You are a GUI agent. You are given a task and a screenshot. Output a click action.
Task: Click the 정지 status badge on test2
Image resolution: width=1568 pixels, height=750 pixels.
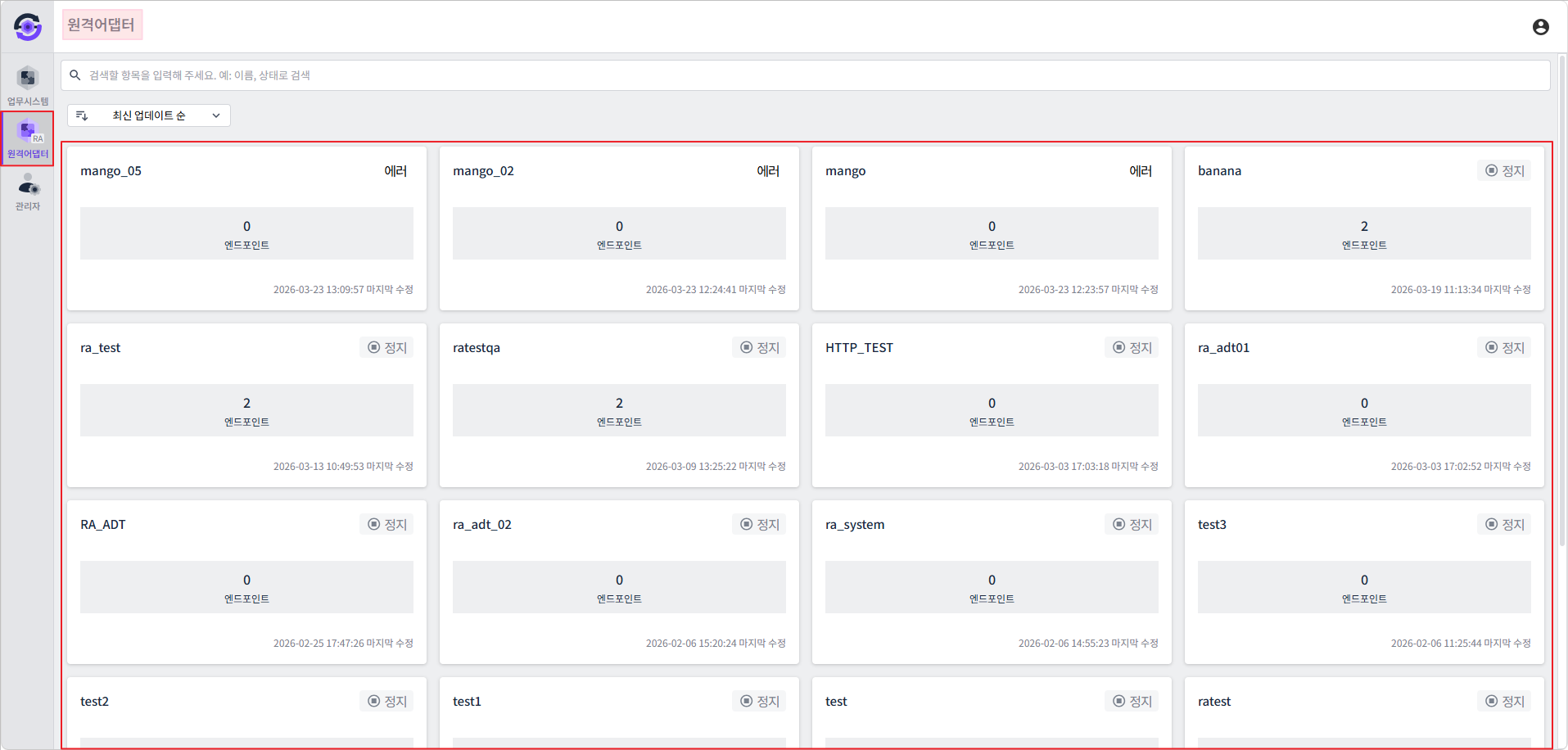[386, 702]
